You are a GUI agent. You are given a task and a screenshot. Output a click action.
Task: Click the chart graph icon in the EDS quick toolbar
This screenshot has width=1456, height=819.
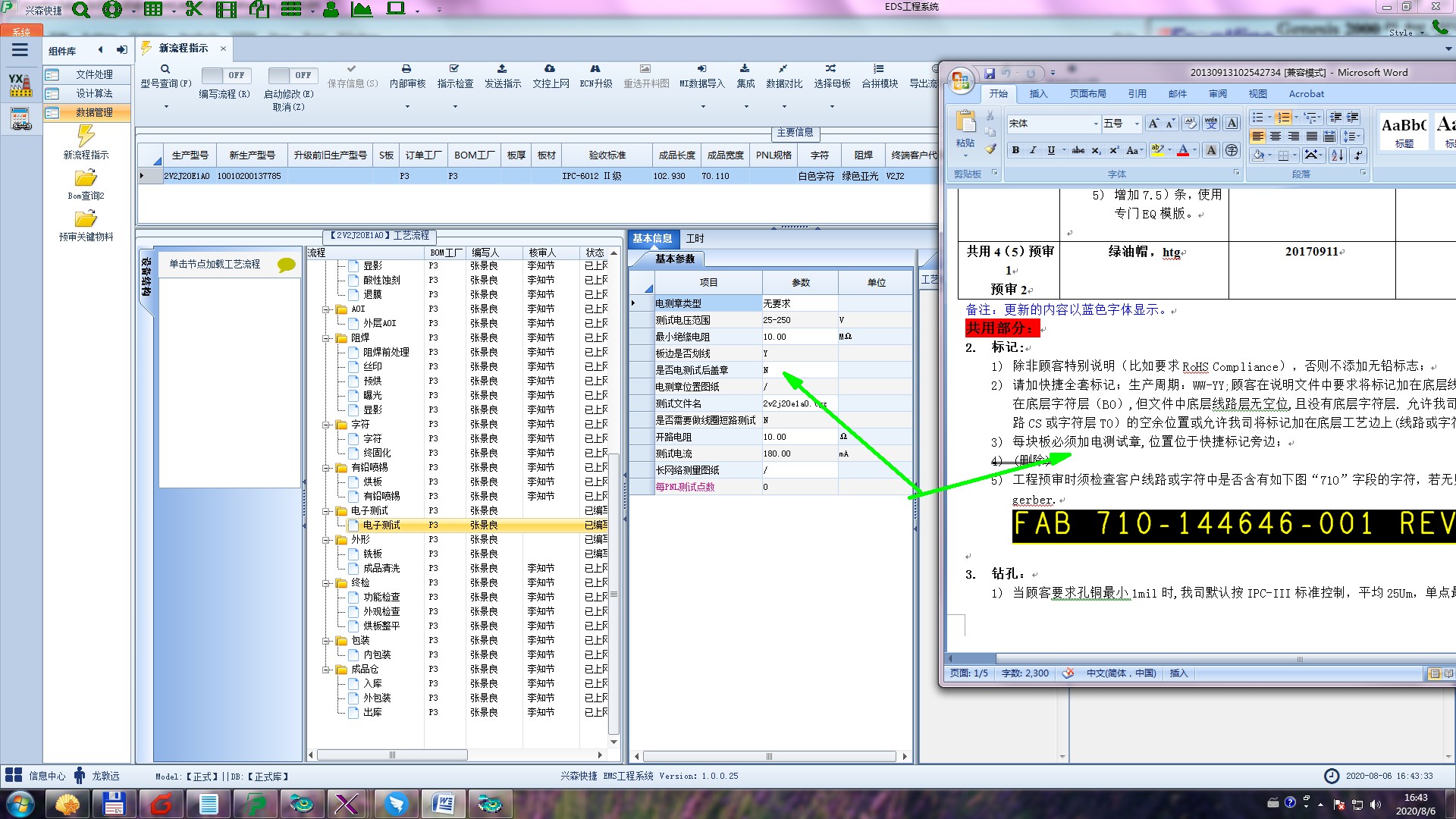(362, 9)
